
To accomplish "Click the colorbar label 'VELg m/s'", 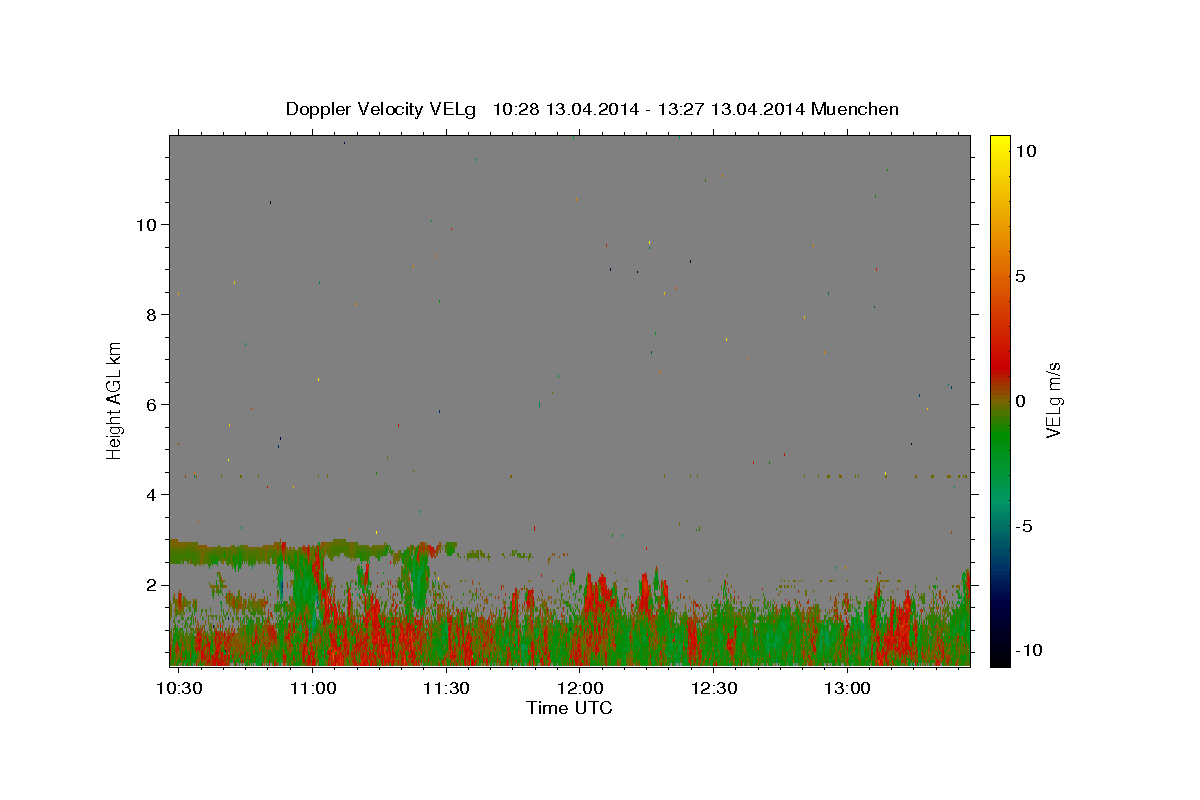I will point(1053,400).
